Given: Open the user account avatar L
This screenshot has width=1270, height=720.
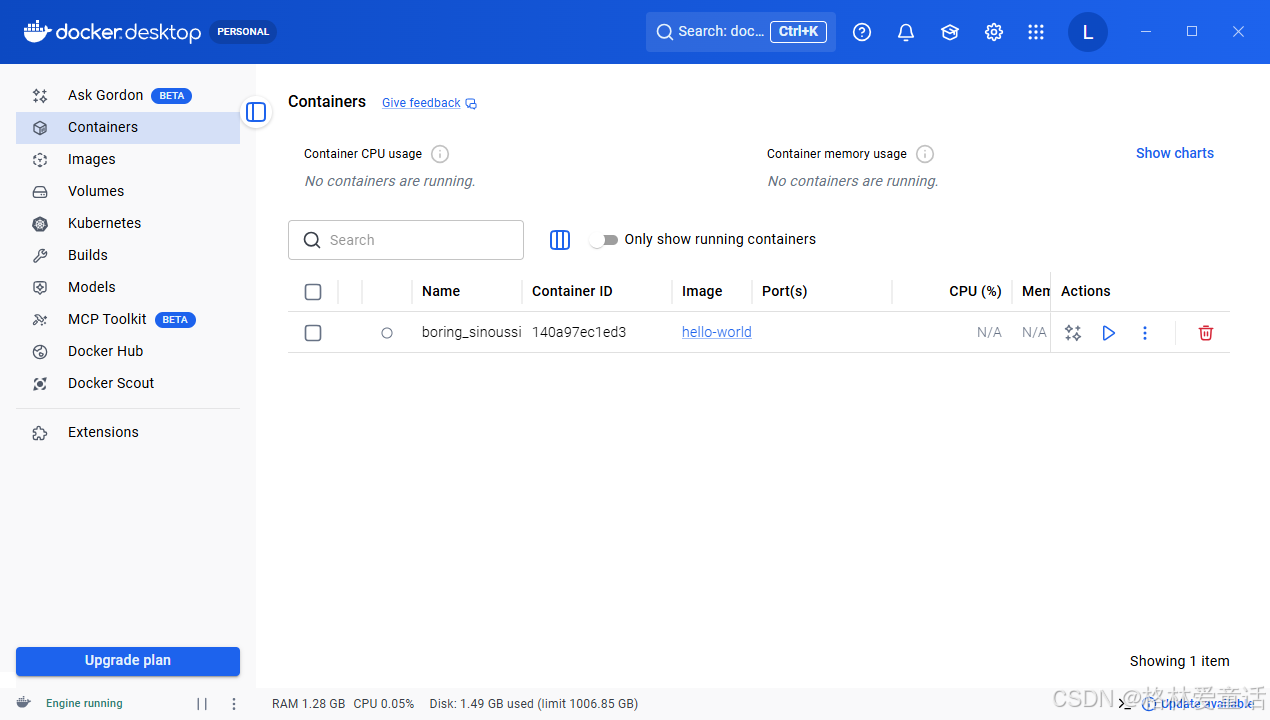Looking at the screenshot, I should 1088,32.
